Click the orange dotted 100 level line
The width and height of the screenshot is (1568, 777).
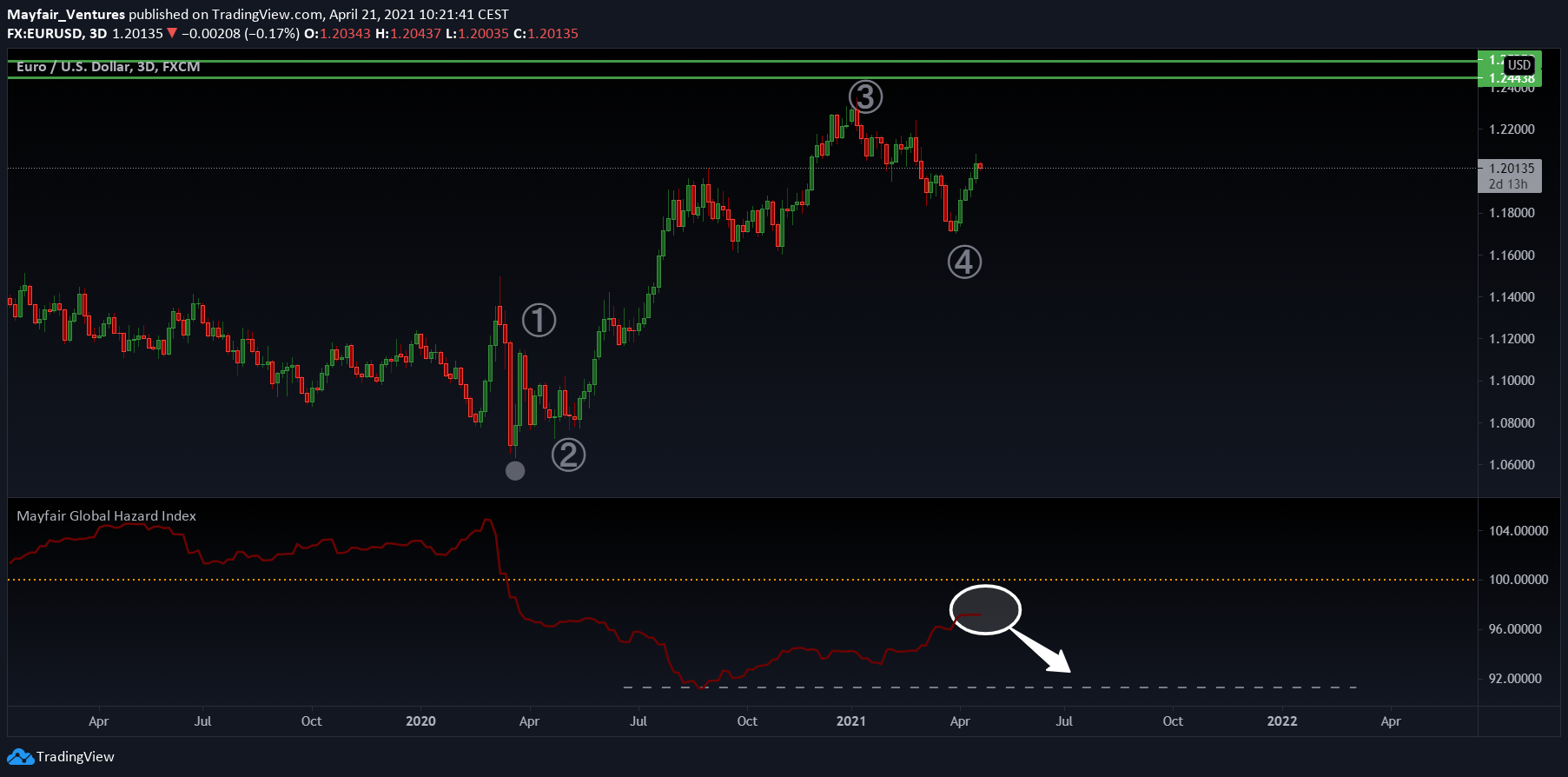(x=742, y=579)
